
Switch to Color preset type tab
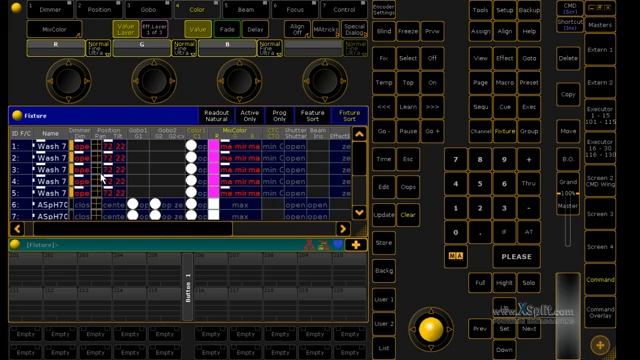(197, 9)
